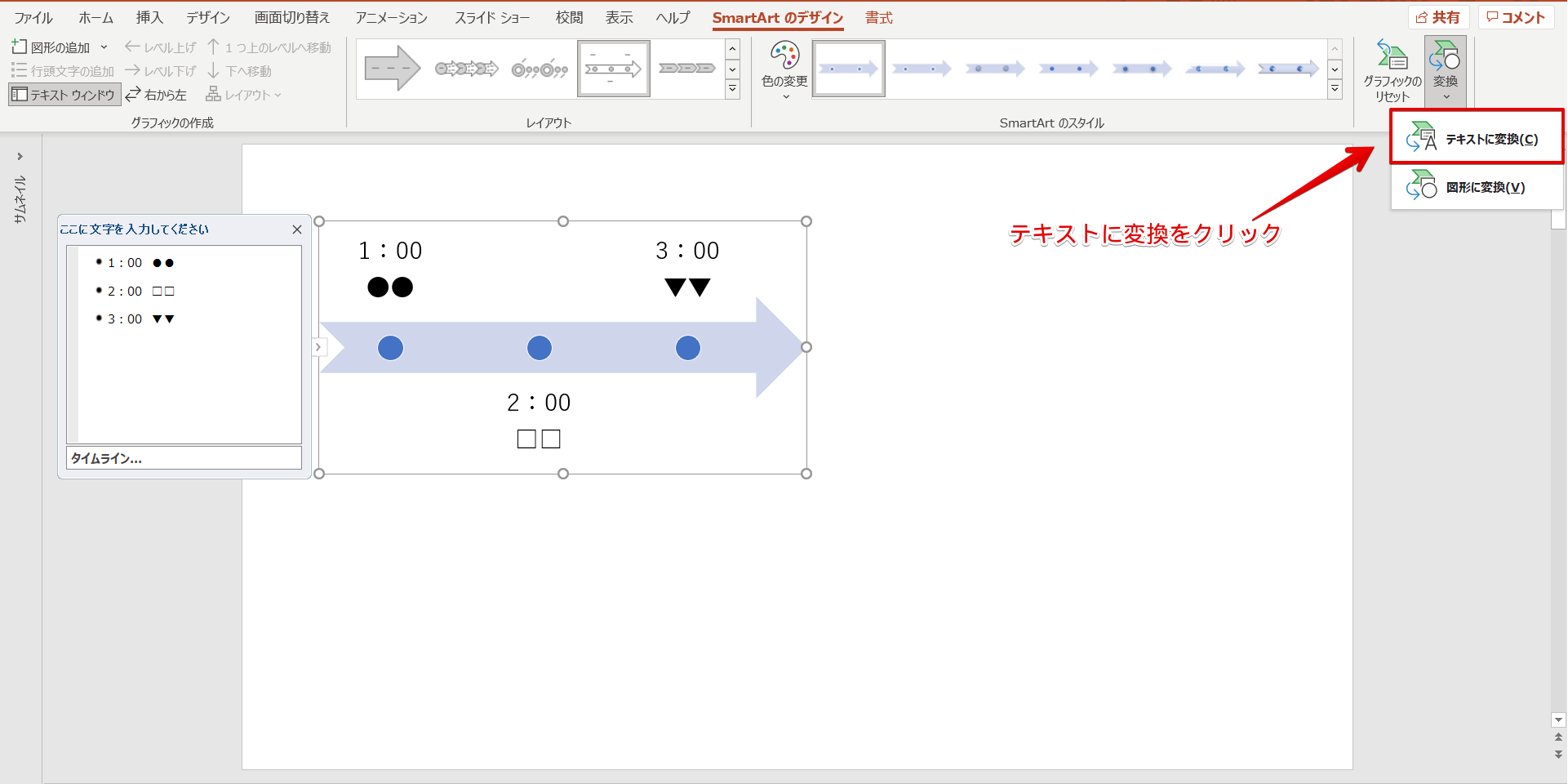Click the third blue timeline circle
Image resolution: width=1568 pixels, height=784 pixels.
pyautogui.click(x=687, y=348)
